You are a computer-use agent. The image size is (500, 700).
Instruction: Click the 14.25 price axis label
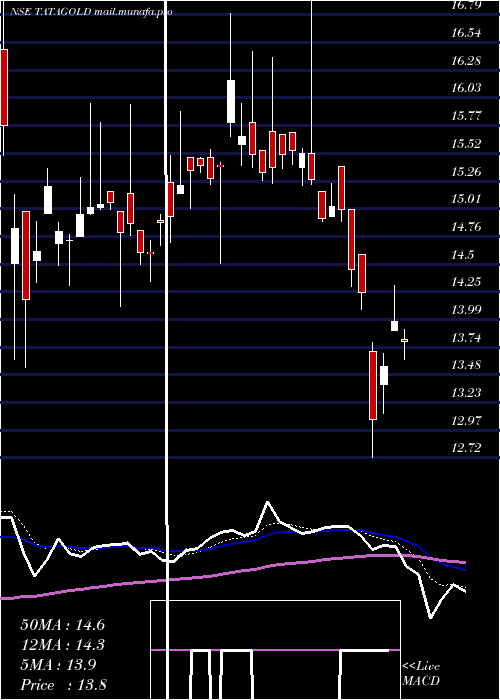pyautogui.click(x=466, y=282)
